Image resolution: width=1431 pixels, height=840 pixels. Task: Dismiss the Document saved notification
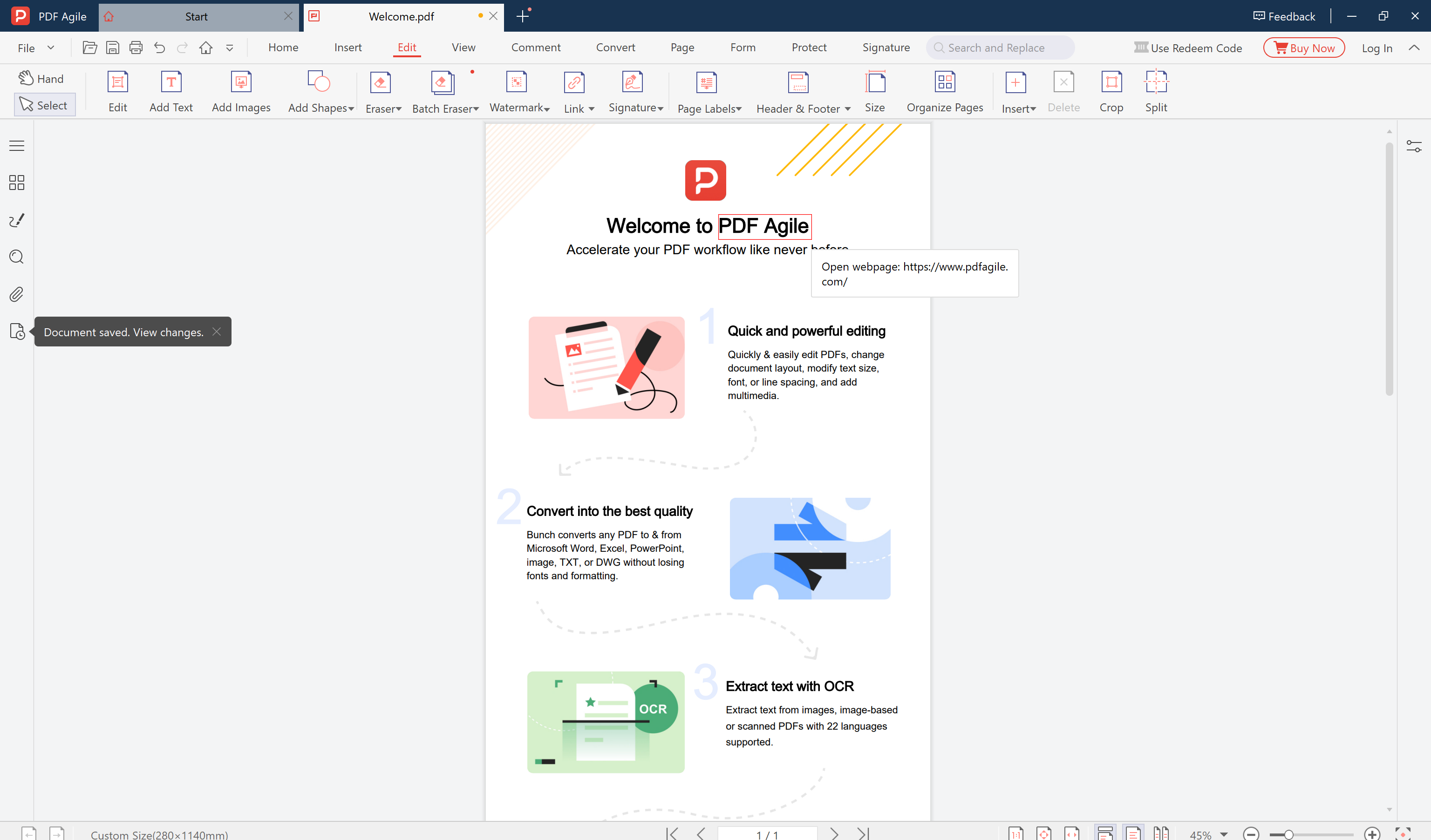point(216,332)
